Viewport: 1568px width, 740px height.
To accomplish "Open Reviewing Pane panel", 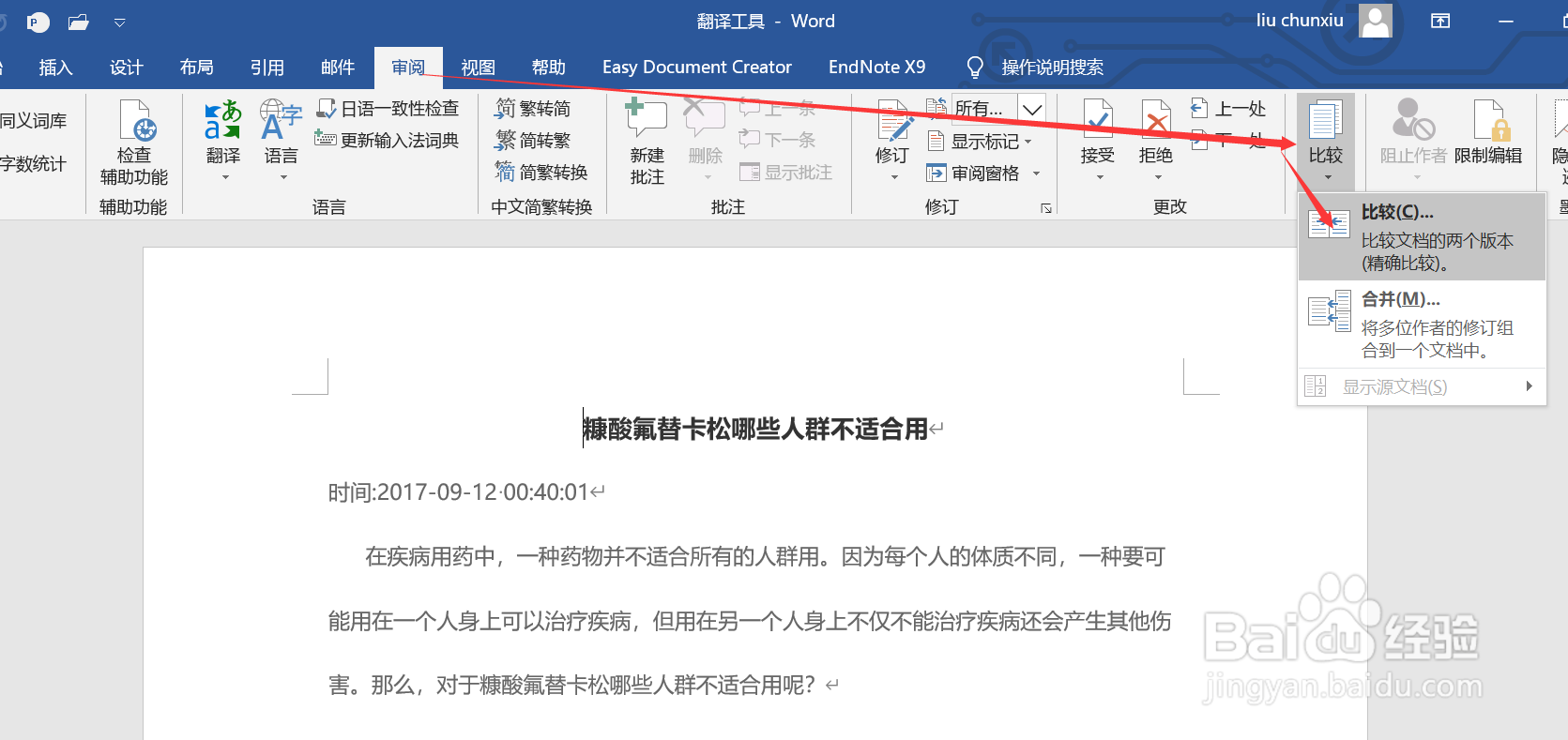I will (974, 174).
